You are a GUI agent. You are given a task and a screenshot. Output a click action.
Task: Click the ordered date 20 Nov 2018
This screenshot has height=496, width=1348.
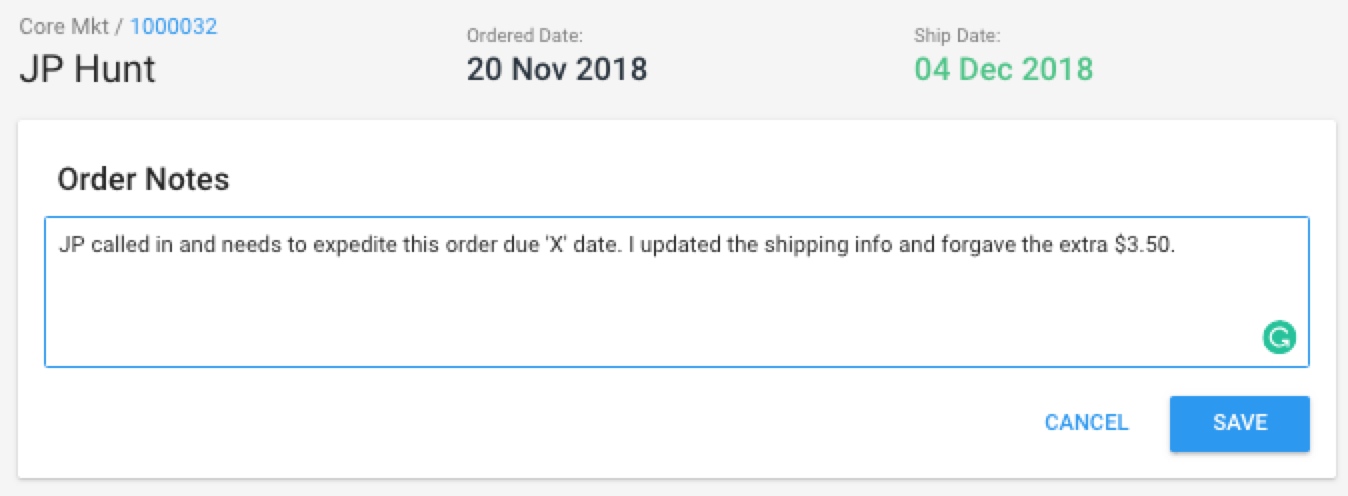pos(557,69)
